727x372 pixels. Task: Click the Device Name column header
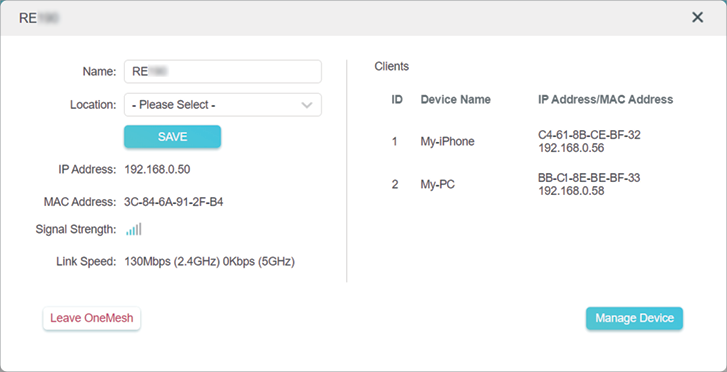click(455, 99)
